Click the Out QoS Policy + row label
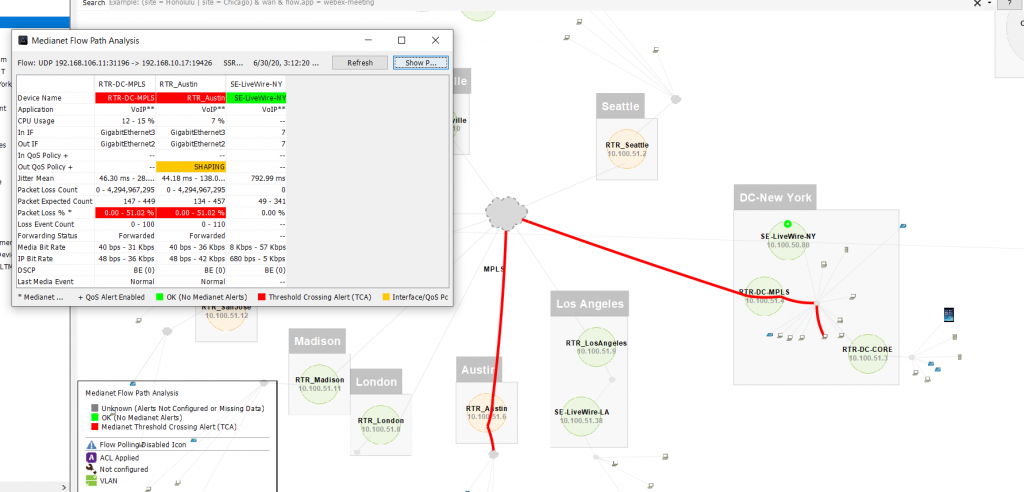1024x492 pixels. 45,167
